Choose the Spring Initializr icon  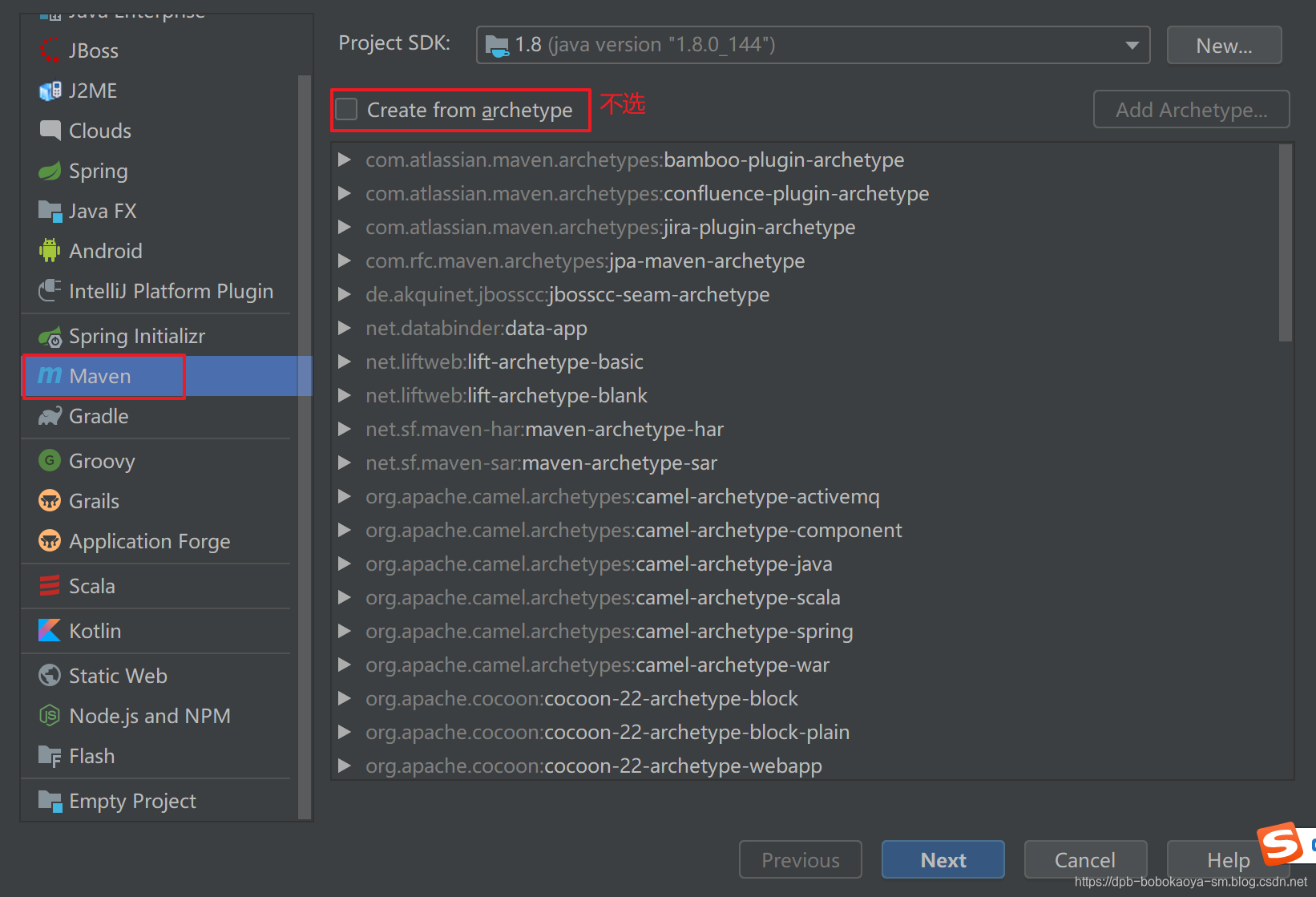(x=50, y=337)
